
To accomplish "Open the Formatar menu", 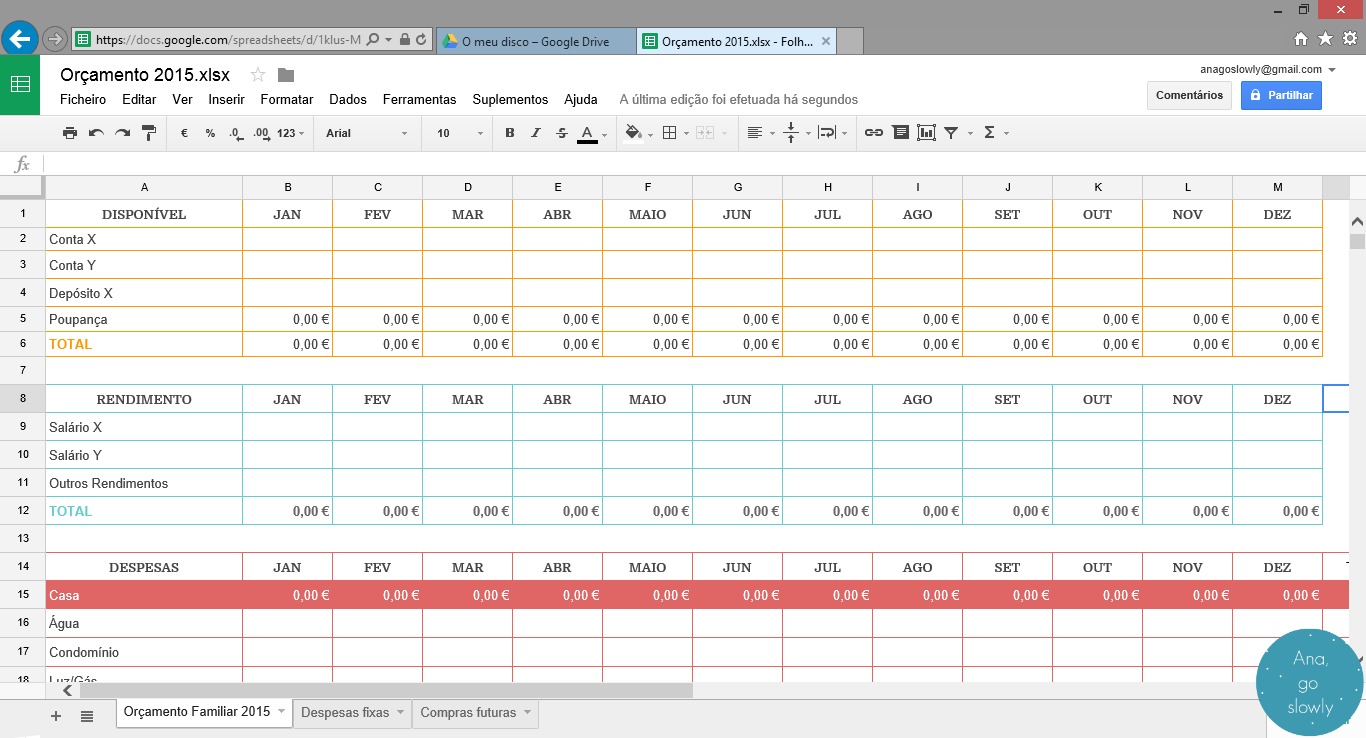I will click(x=287, y=100).
